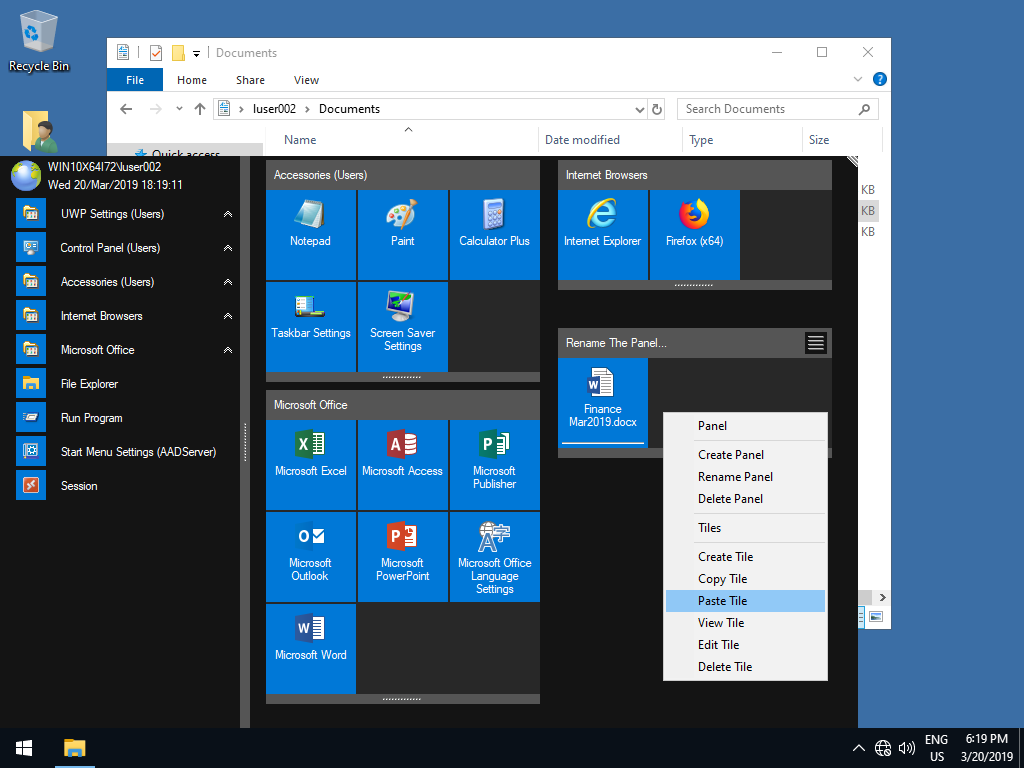
Task: Open the Share ribbon tab
Action: click(x=250, y=80)
